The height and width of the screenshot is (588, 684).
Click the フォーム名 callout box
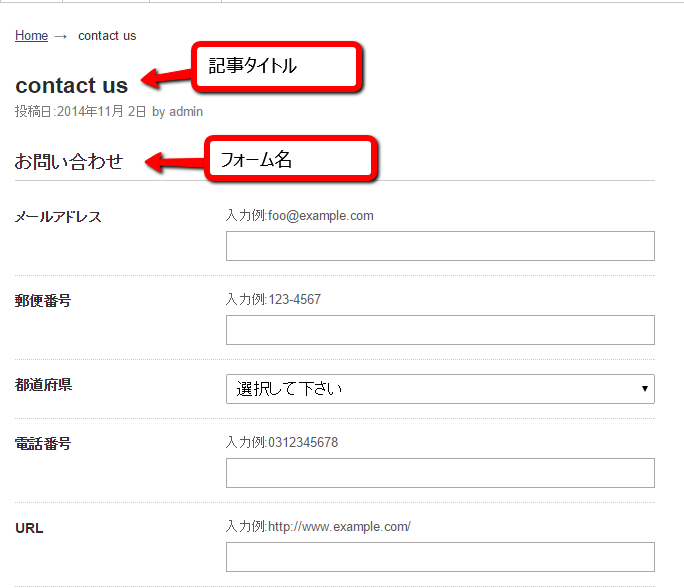[x=290, y=159]
